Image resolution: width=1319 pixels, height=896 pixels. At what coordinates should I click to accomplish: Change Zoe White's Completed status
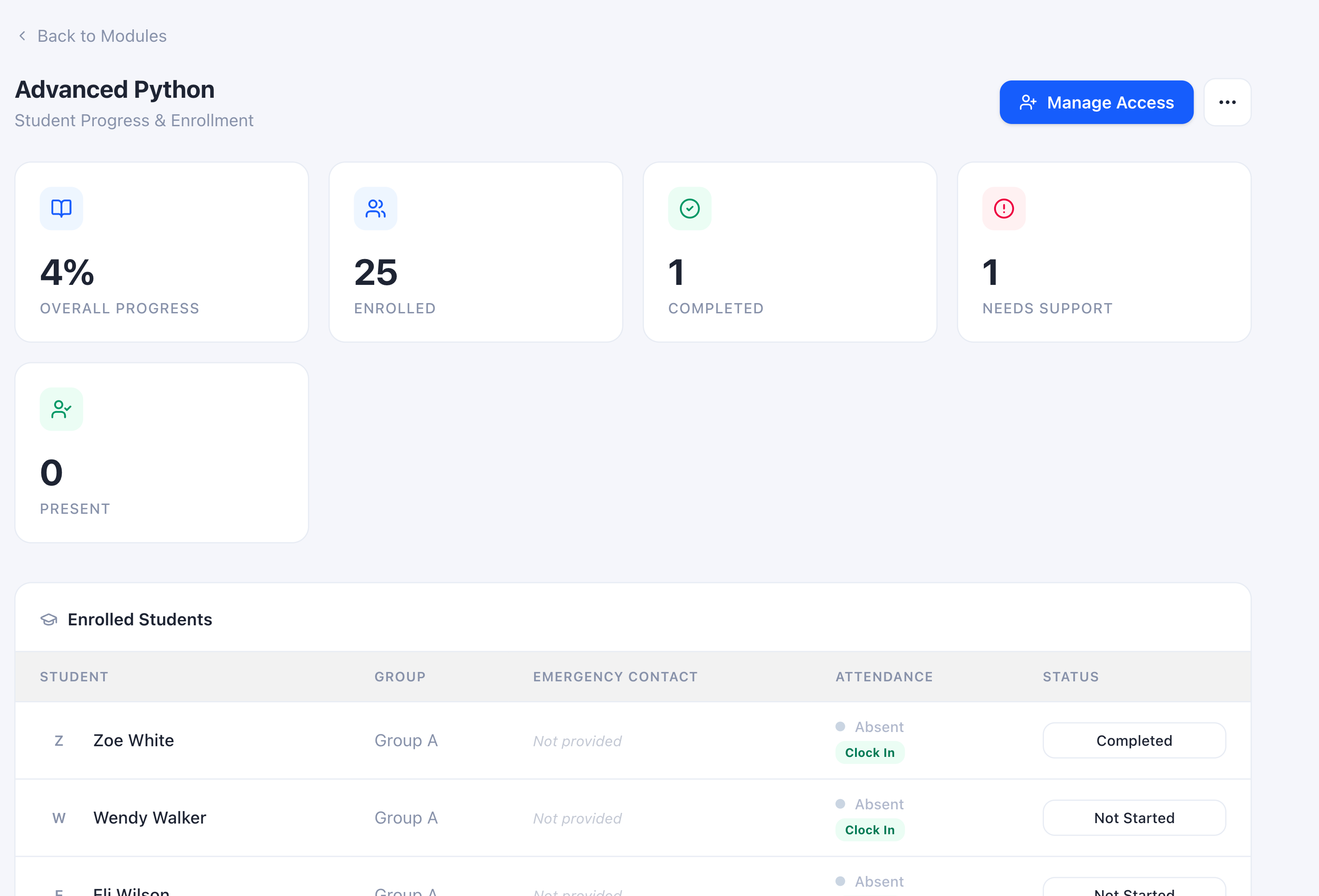1134,740
